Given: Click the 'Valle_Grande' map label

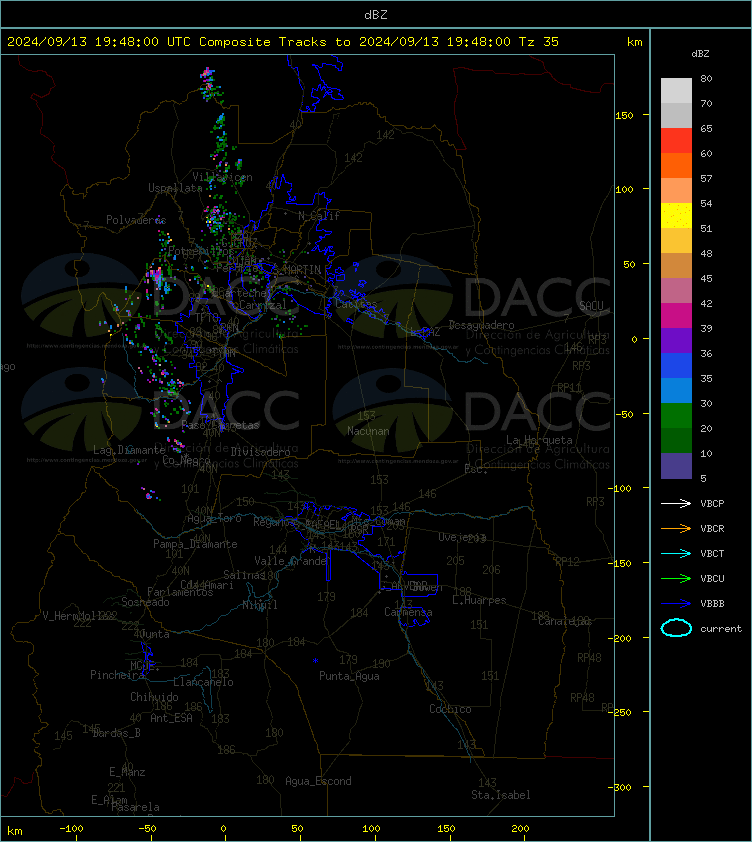Looking at the screenshot, I should 291,561.
